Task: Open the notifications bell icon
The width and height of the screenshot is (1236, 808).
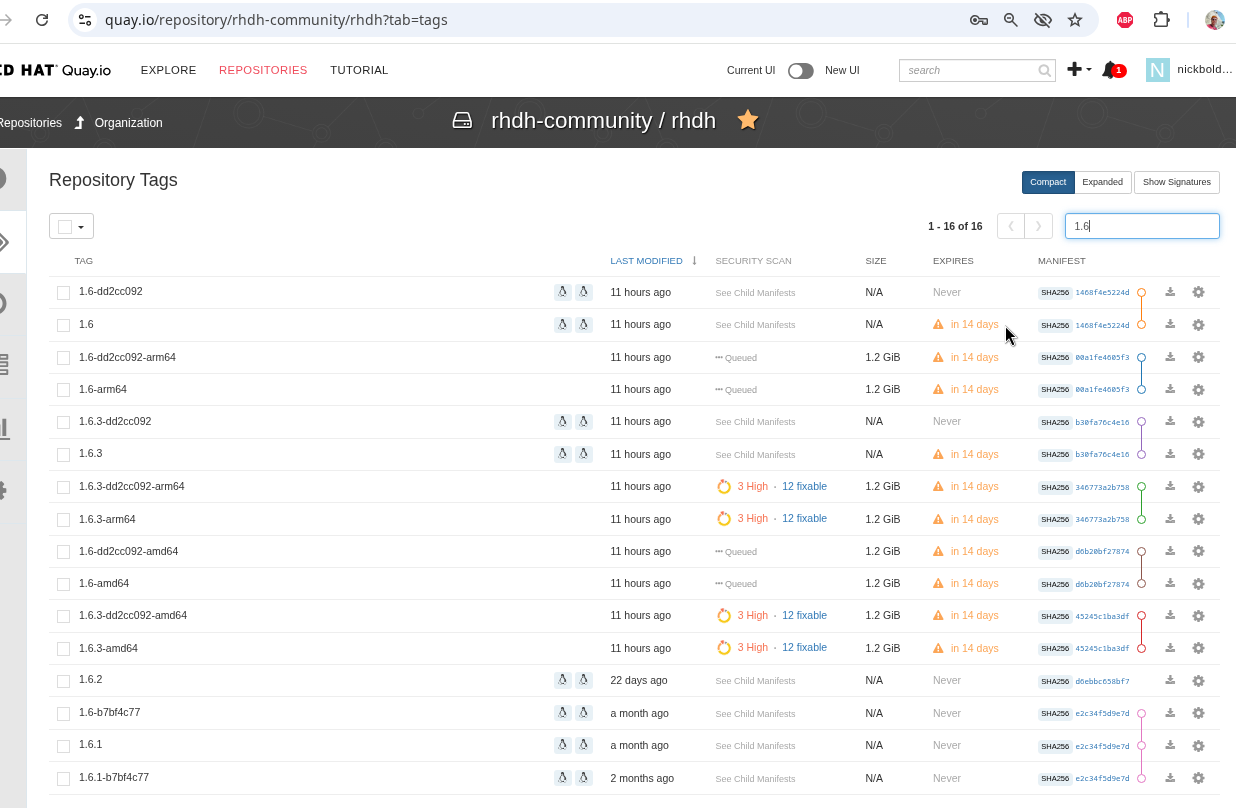Action: point(1110,70)
